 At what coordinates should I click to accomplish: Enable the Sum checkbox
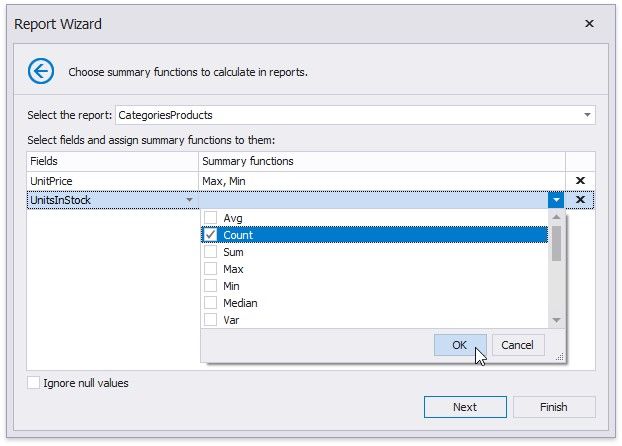pyautogui.click(x=211, y=252)
